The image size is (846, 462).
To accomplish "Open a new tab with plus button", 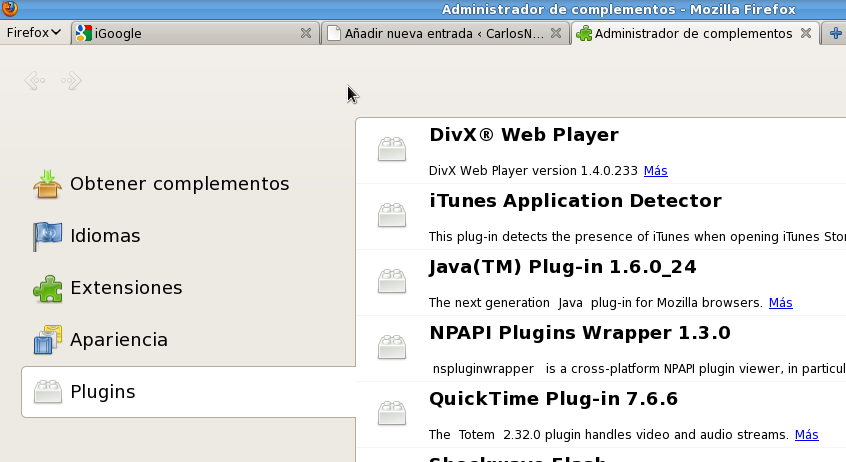I will point(836,33).
